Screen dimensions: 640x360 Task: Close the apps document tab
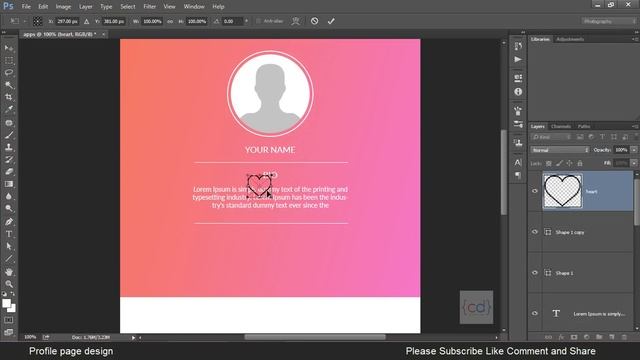103,34
